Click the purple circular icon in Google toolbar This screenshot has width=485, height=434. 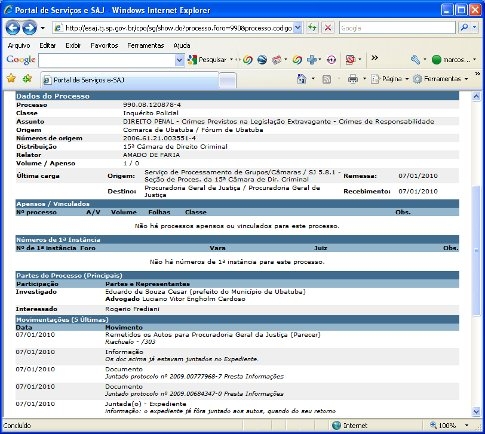tap(331, 60)
